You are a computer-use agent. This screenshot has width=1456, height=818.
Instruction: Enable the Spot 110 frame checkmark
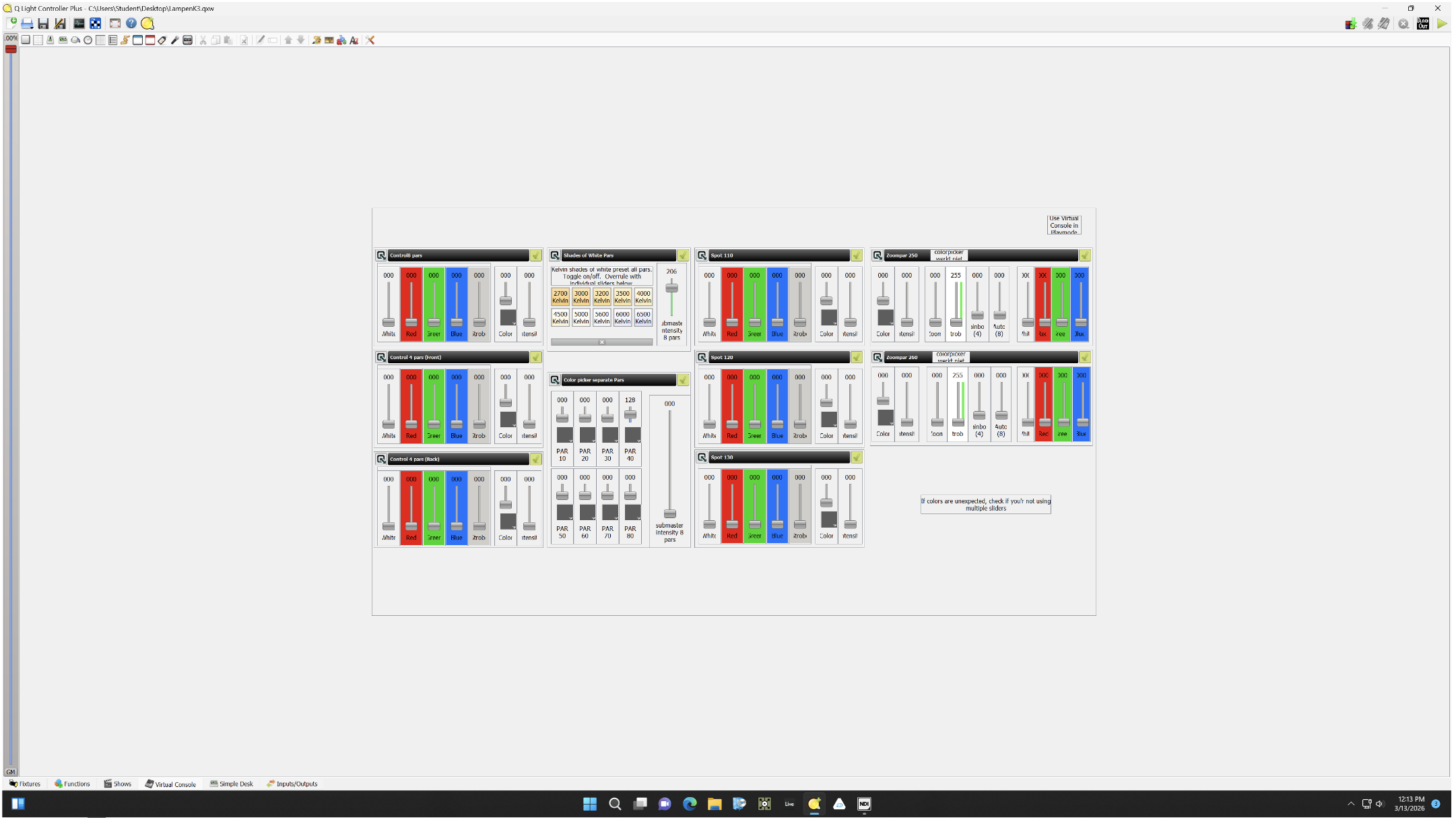(x=857, y=255)
